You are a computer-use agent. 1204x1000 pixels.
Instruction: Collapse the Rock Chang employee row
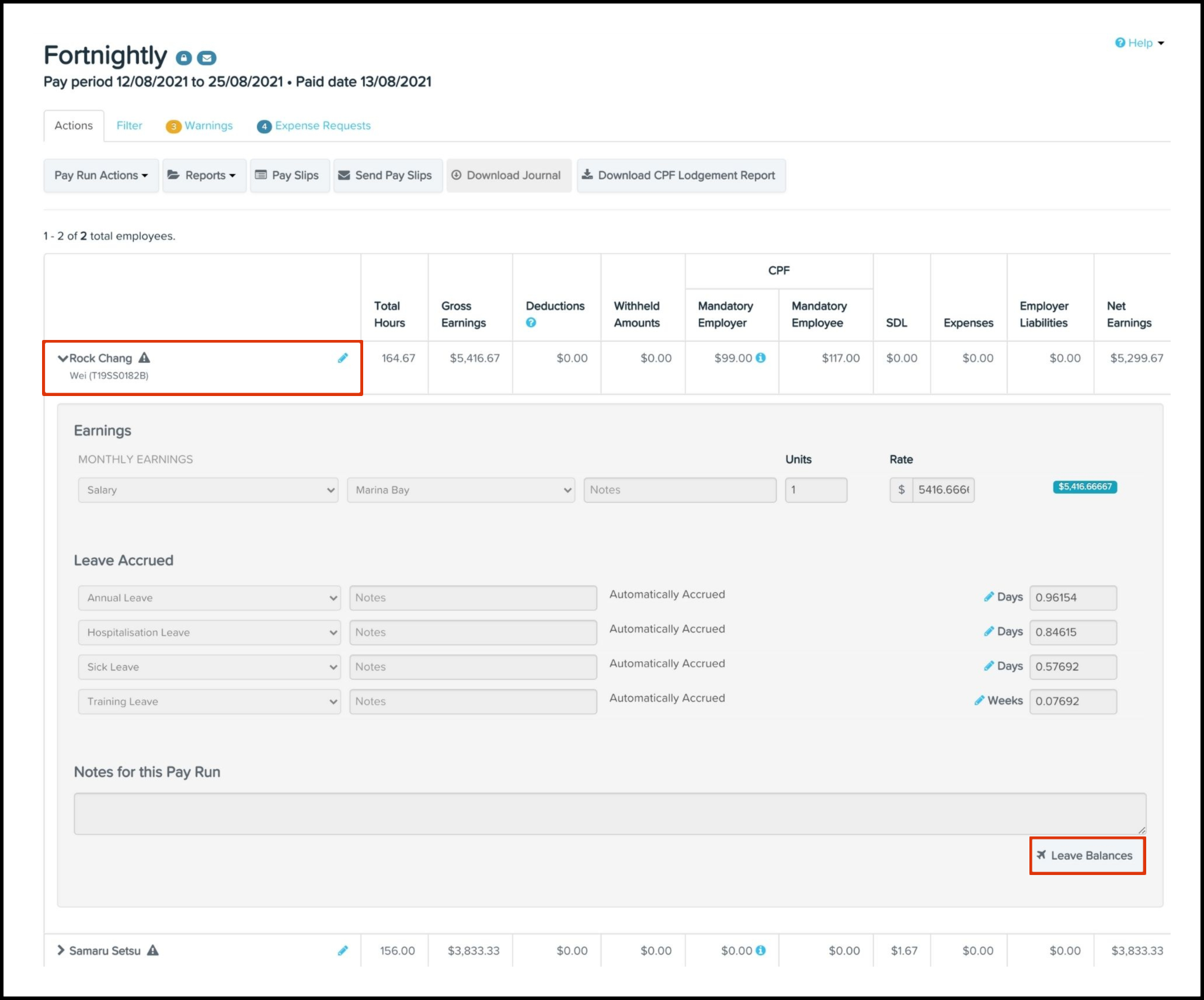click(62, 358)
